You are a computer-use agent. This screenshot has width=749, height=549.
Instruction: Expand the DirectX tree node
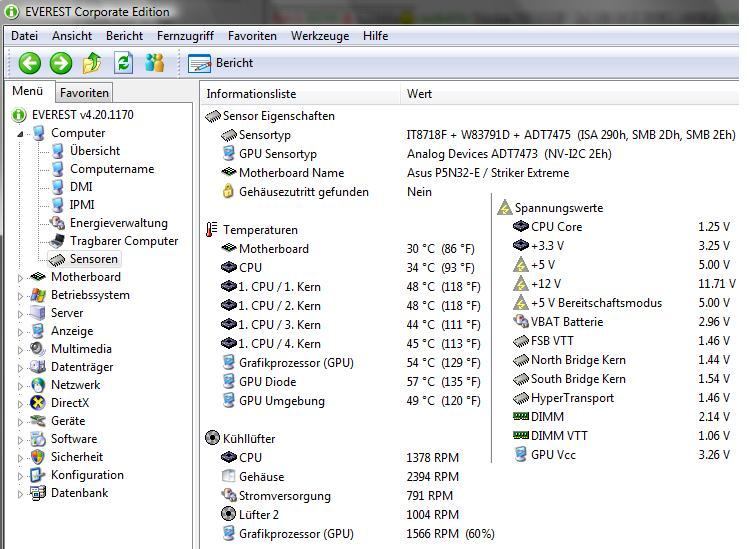coord(20,404)
